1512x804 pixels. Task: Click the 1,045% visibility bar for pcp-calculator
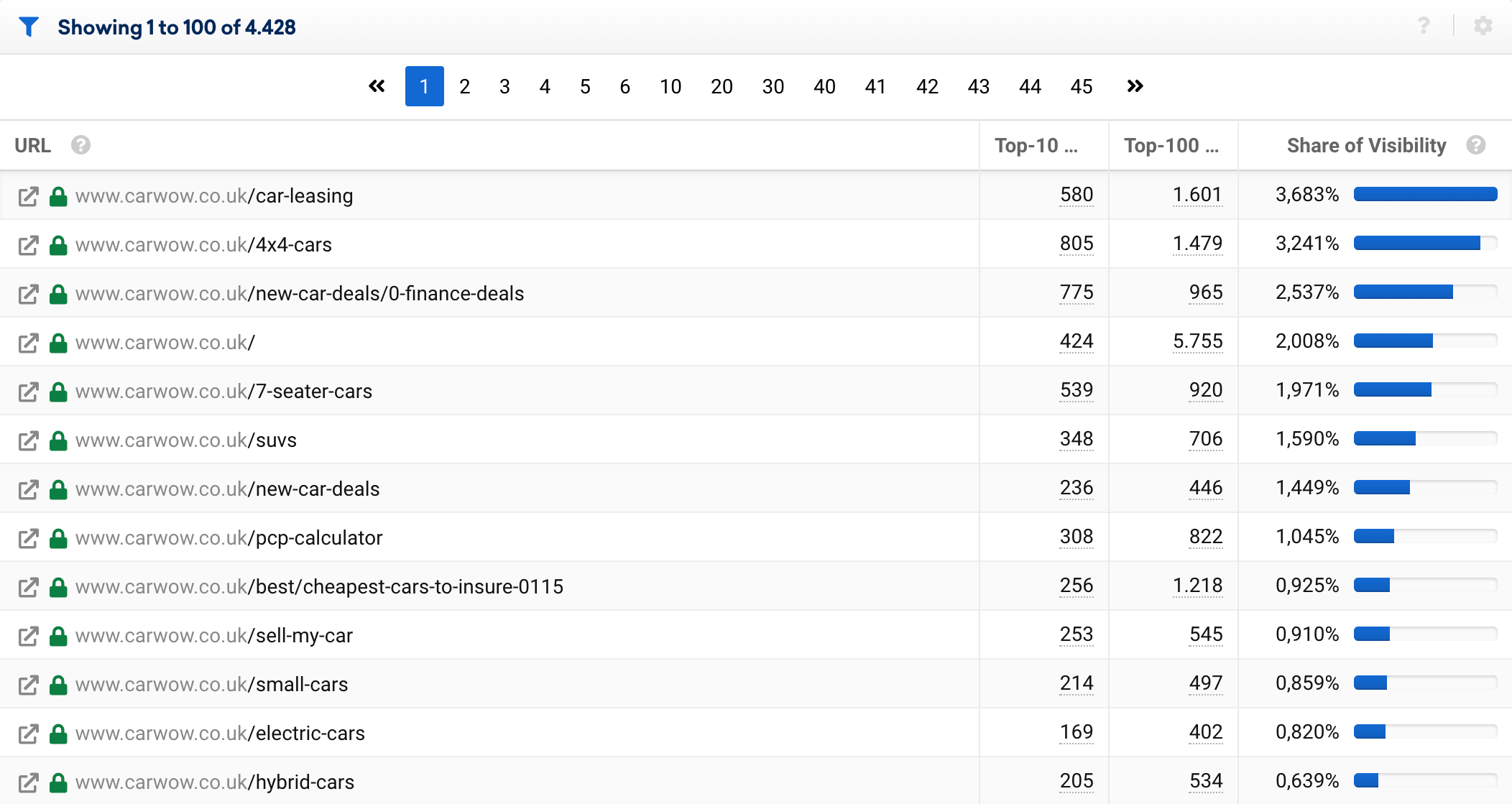[1425, 536]
